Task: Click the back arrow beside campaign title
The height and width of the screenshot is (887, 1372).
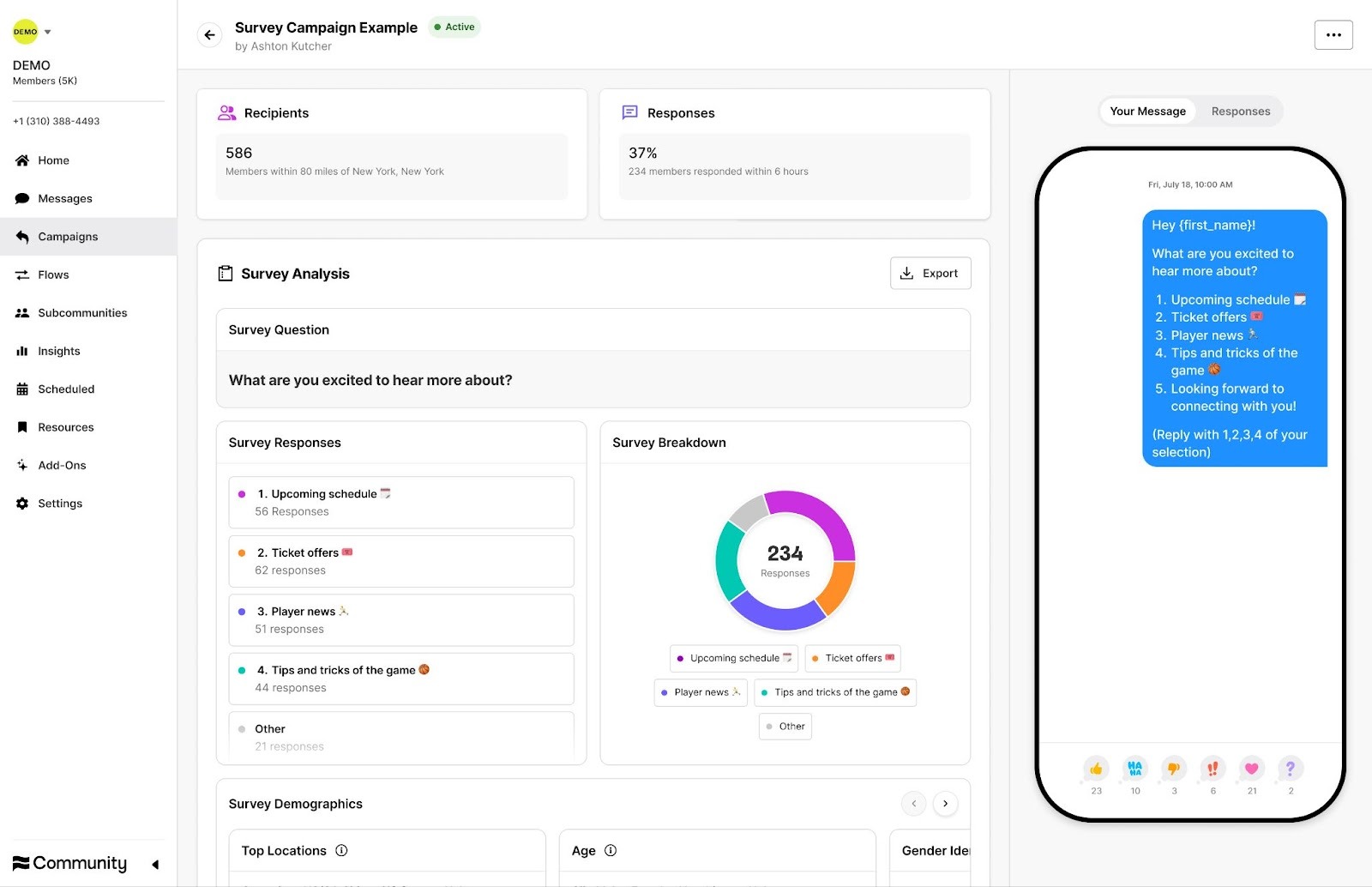Action: (x=209, y=35)
